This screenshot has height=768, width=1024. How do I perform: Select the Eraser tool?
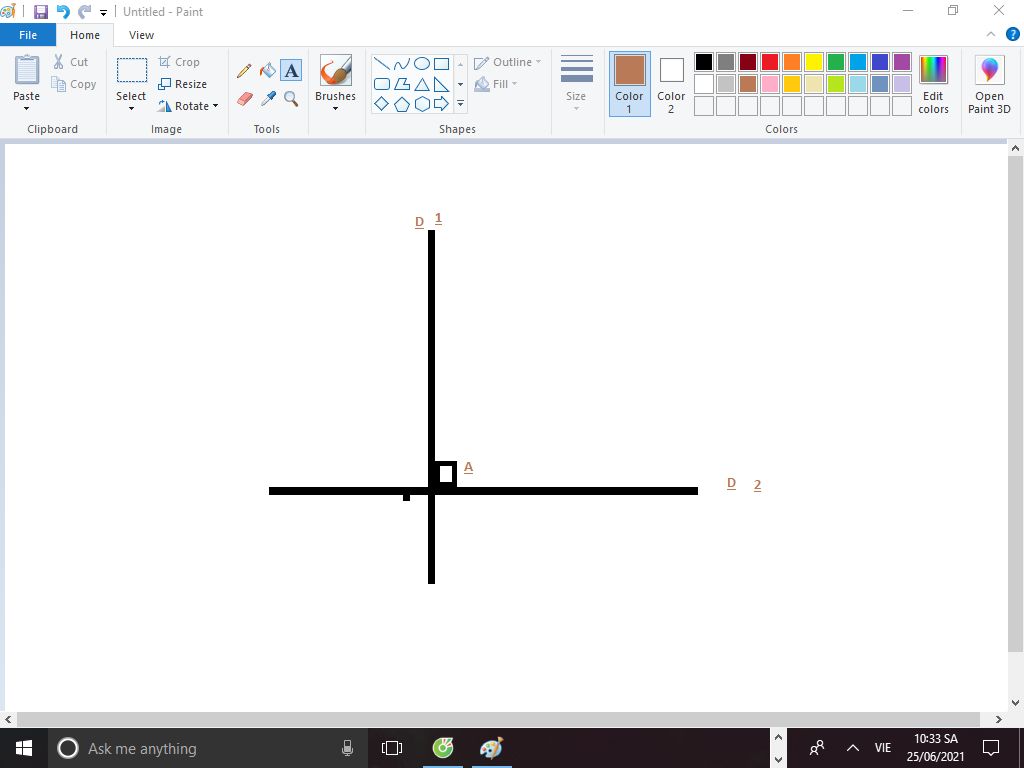244,99
